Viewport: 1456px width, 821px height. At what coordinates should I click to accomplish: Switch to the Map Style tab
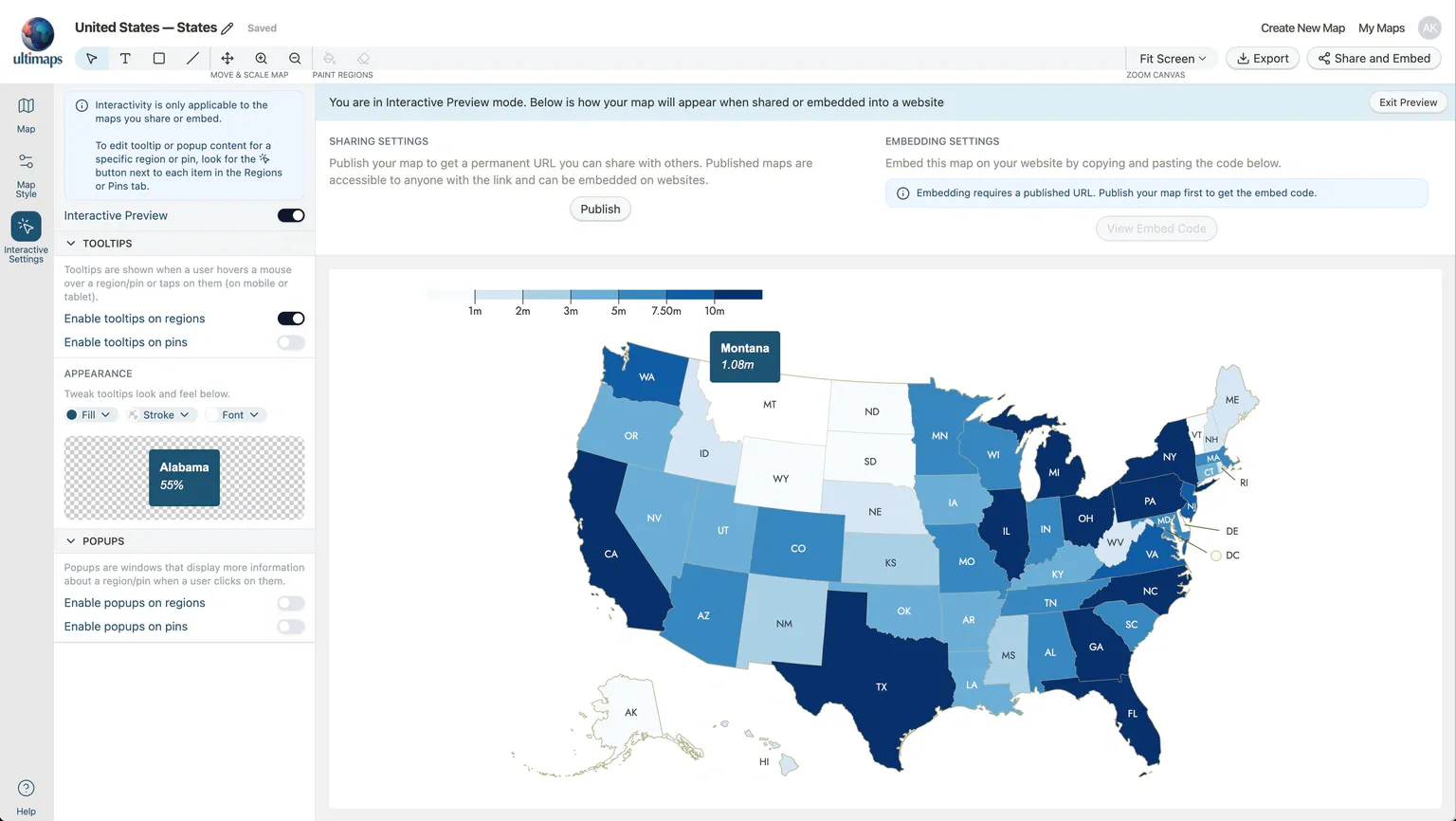click(x=27, y=175)
